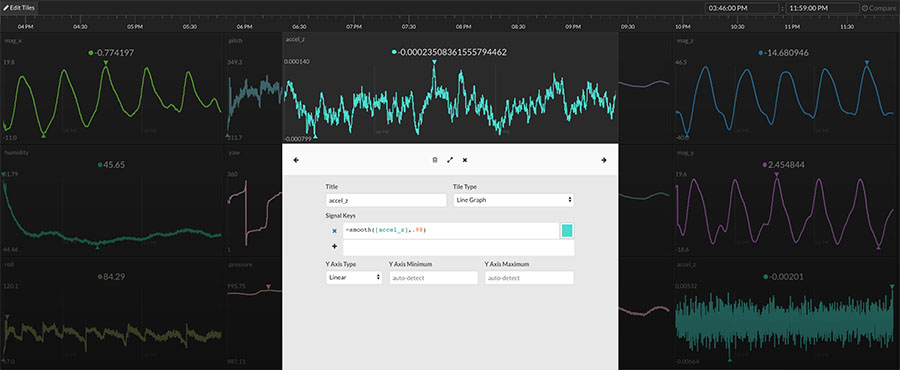
Task: Click the mag_y value 2.454844
Action: (787, 165)
